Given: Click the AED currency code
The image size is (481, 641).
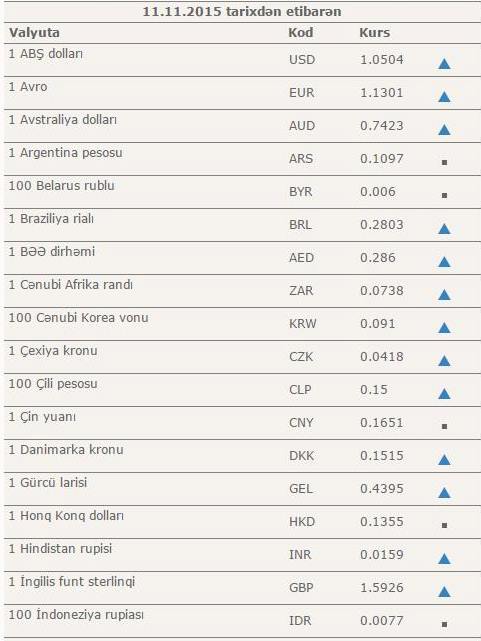Looking at the screenshot, I should 302,258.
